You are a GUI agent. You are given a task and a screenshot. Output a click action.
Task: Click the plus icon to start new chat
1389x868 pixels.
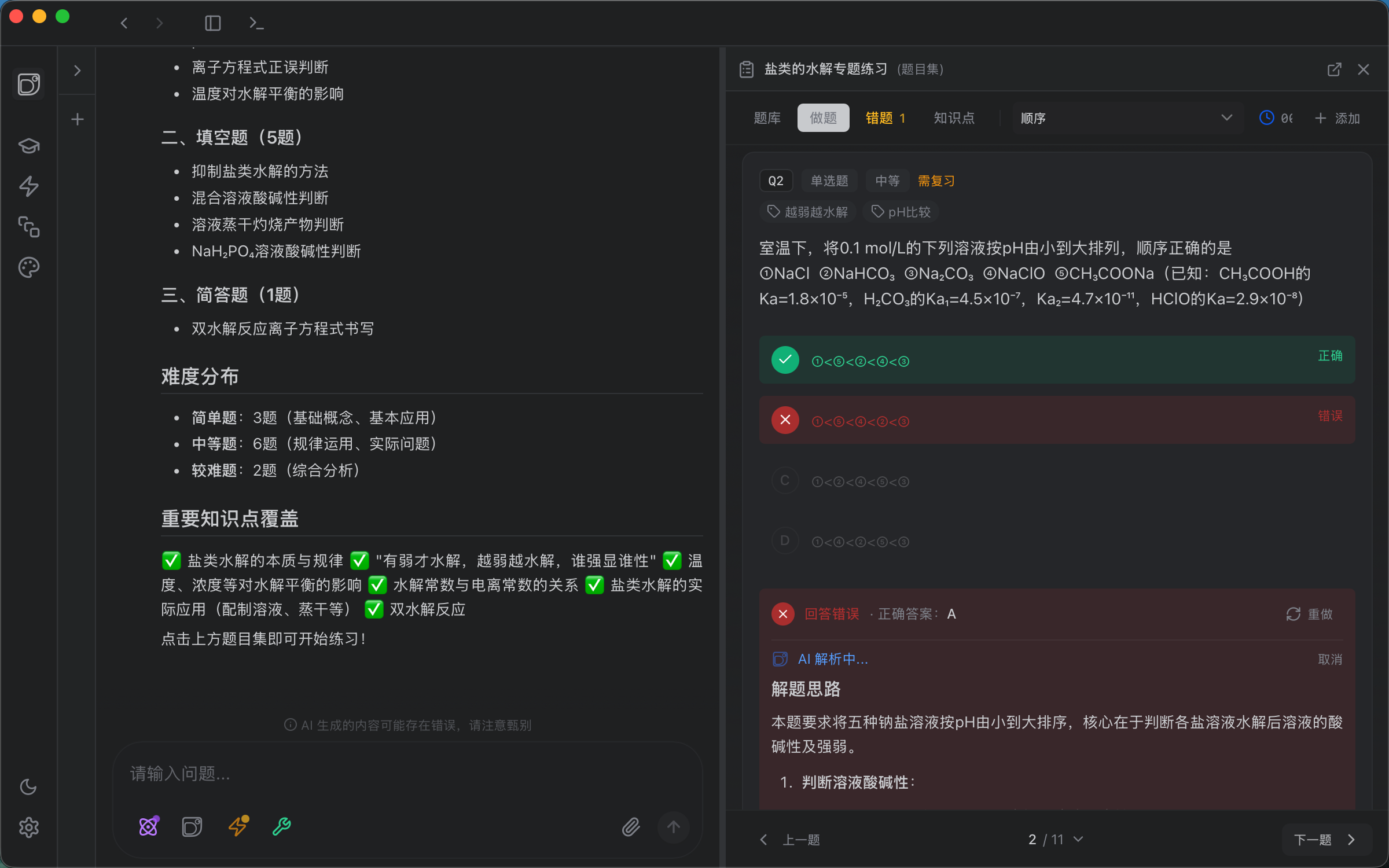pyautogui.click(x=77, y=119)
